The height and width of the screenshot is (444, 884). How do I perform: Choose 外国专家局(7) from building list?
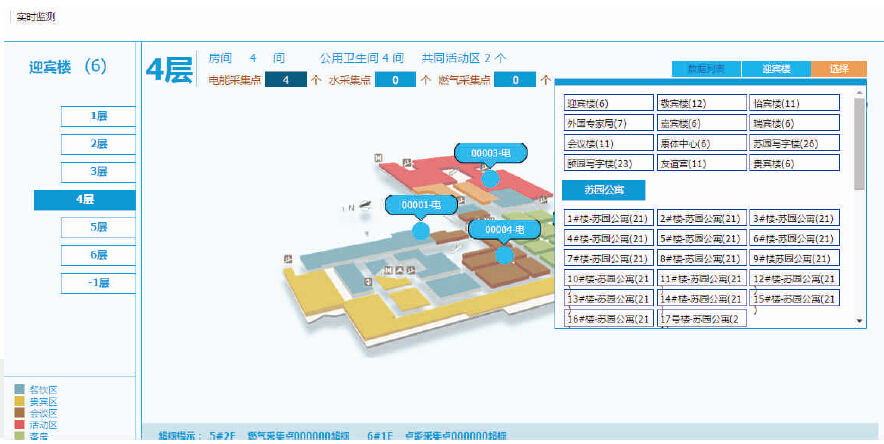[607, 123]
